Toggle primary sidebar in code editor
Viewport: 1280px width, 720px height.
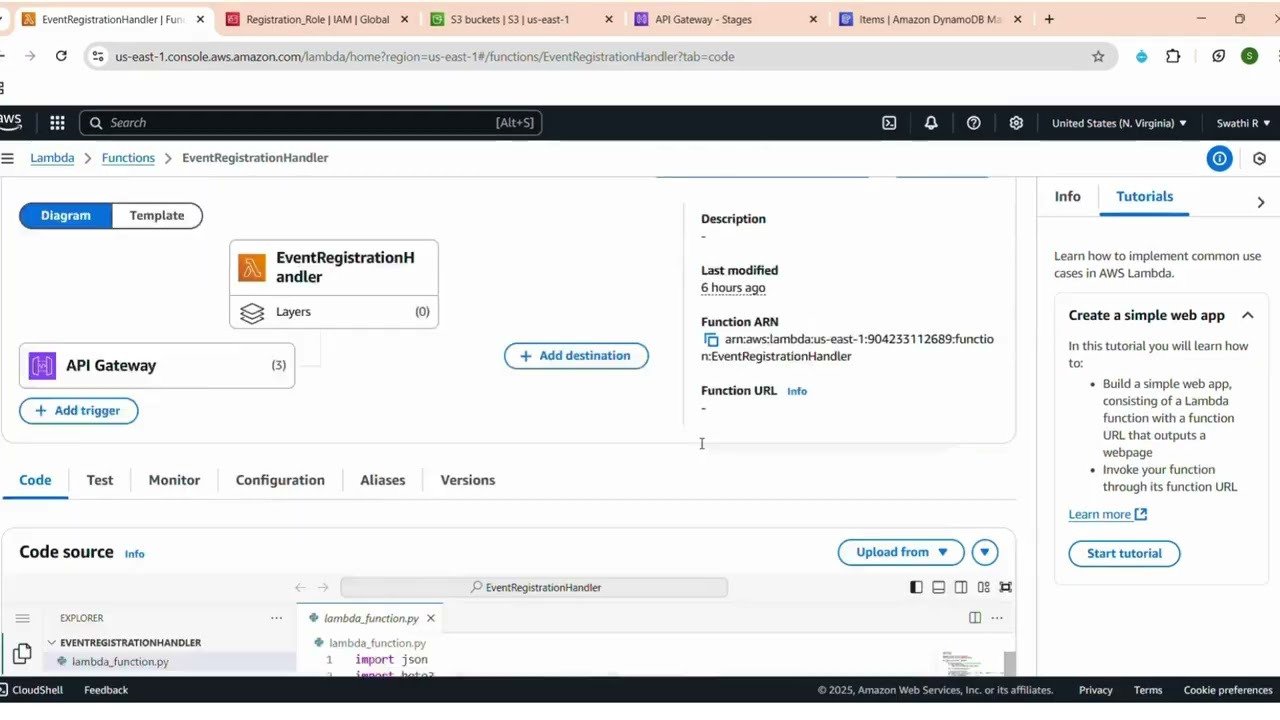(916, 587)
